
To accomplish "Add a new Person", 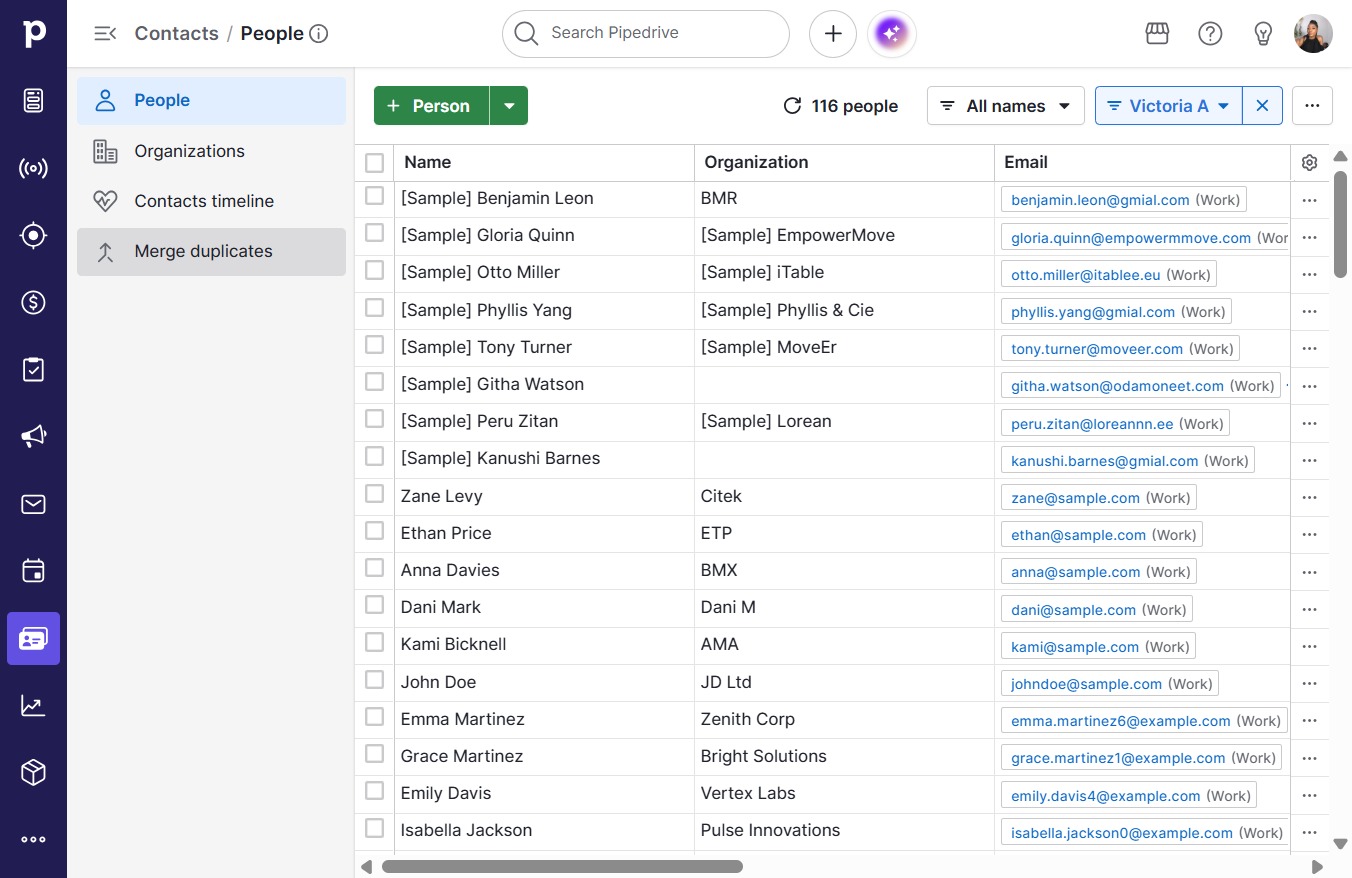I will click(x=431, y=106).
